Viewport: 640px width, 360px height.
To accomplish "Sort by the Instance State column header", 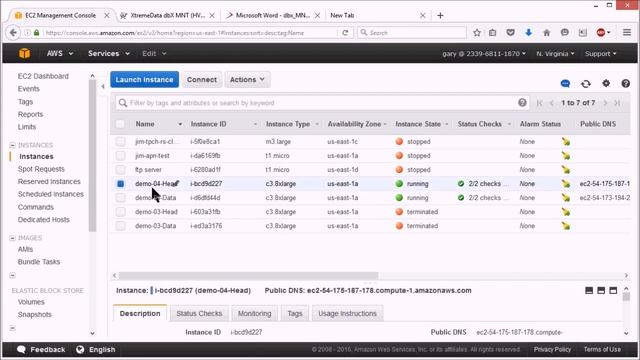I will coord(418,124).
